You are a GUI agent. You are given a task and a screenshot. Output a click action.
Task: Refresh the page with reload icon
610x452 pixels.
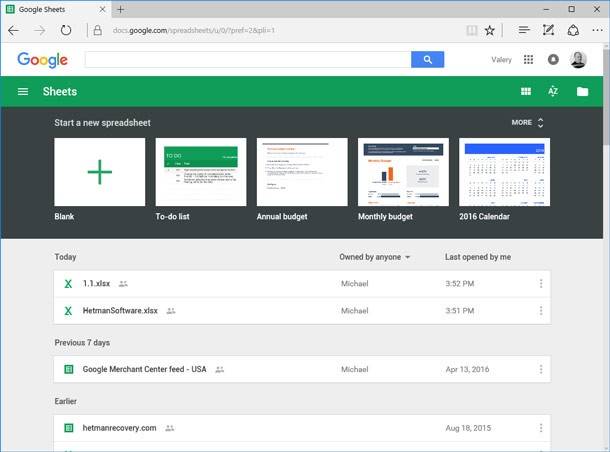click(x=66, y=30)
